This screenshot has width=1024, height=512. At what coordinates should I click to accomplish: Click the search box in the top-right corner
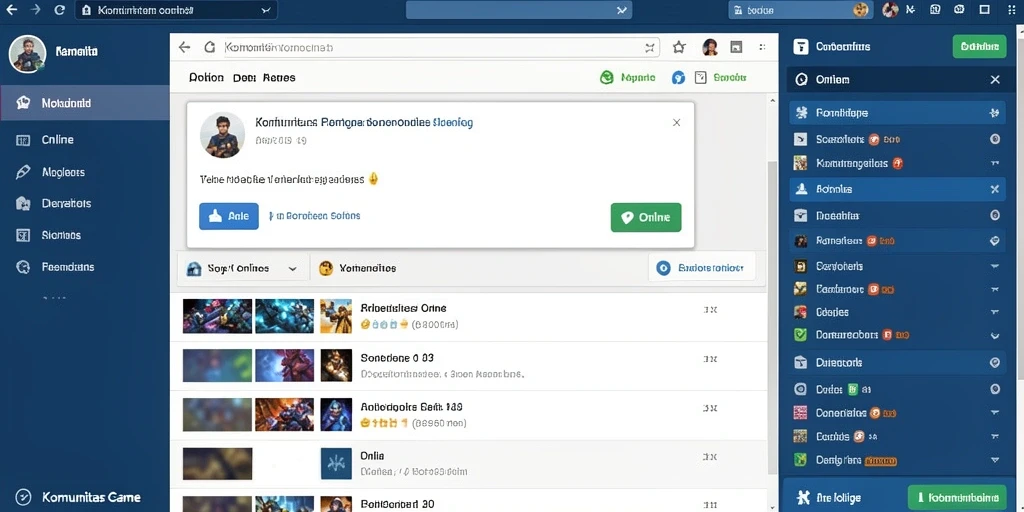tap(801, 10)
